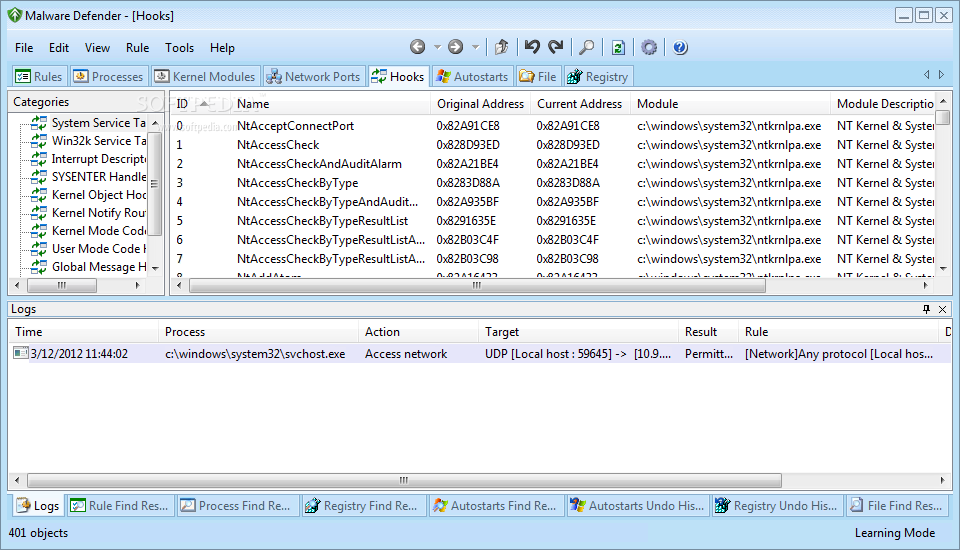Select Kernel Mode Code category
This screenshot has width=960, height=550.
click(89, 231)
